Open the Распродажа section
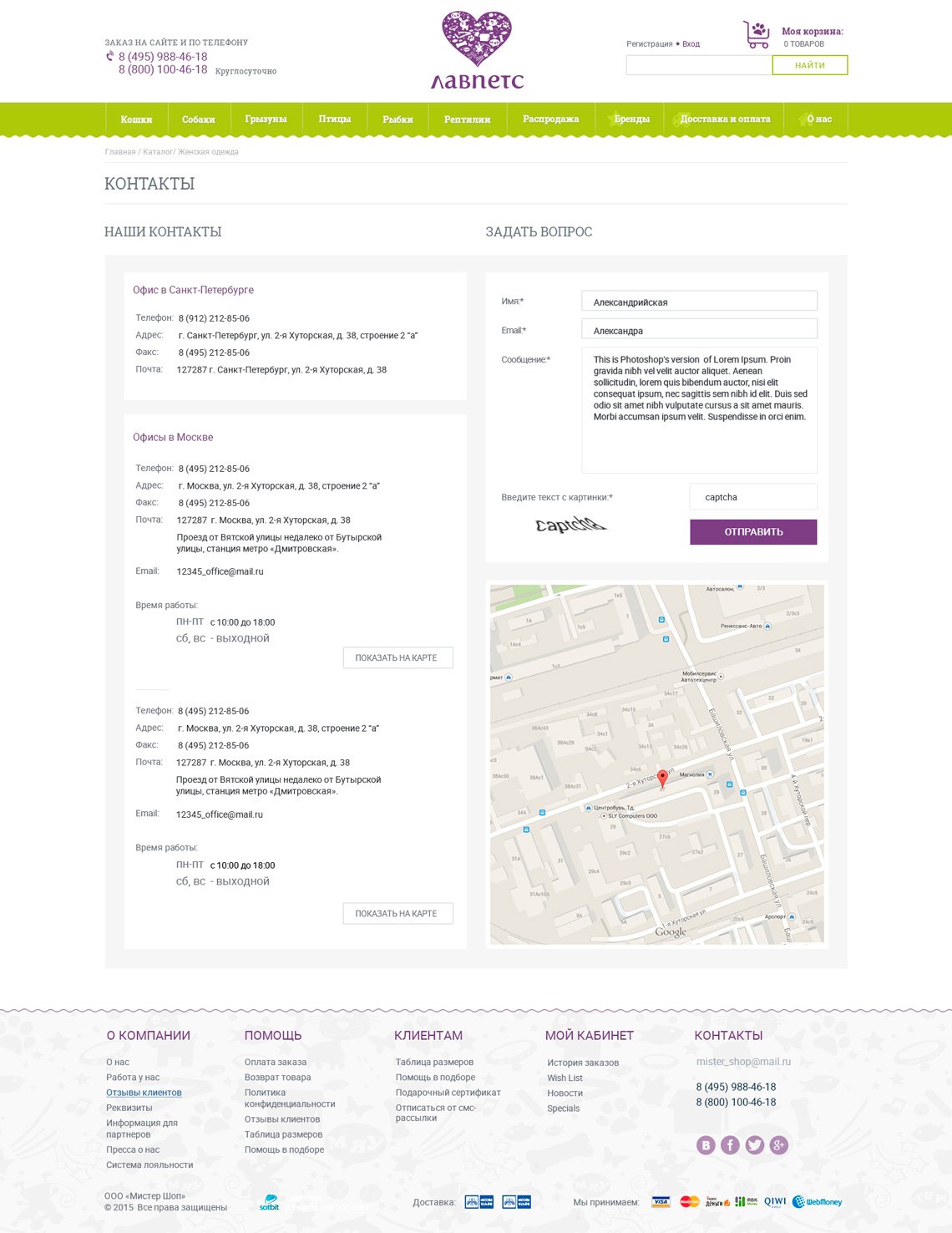Image resolution: width=952 pixels, height=1233 pixels. (551, 119)
